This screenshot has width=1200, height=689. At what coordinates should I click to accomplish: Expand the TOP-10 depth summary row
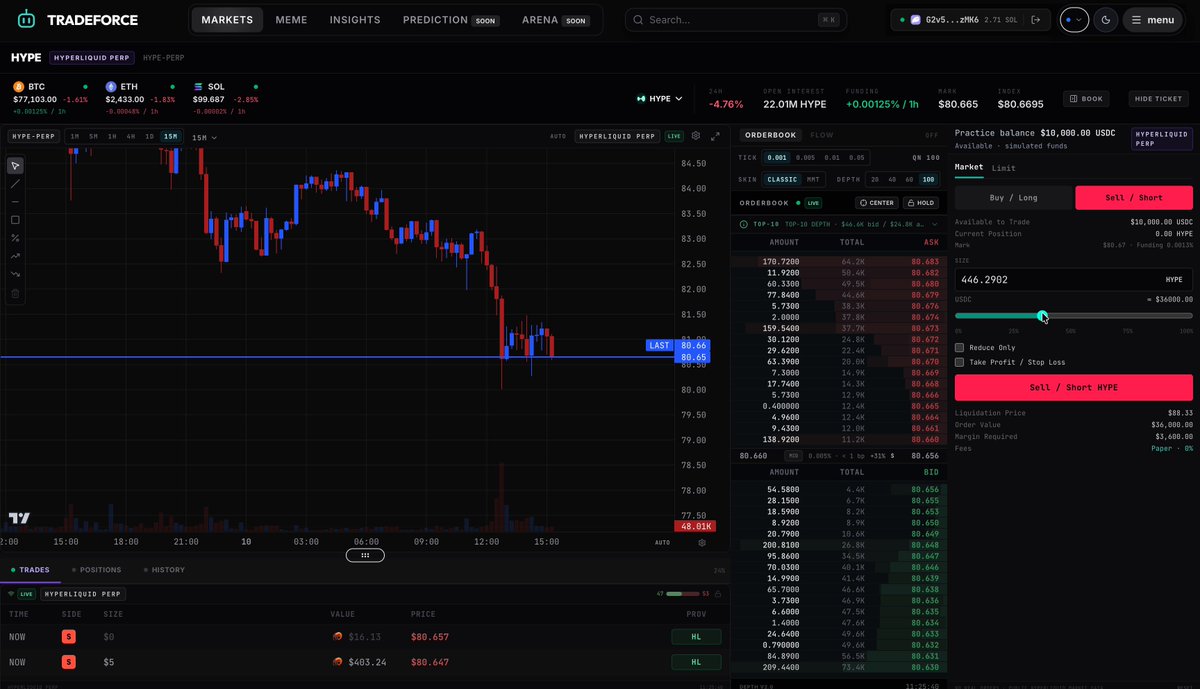pyautogui.click(x=839, y=223)
